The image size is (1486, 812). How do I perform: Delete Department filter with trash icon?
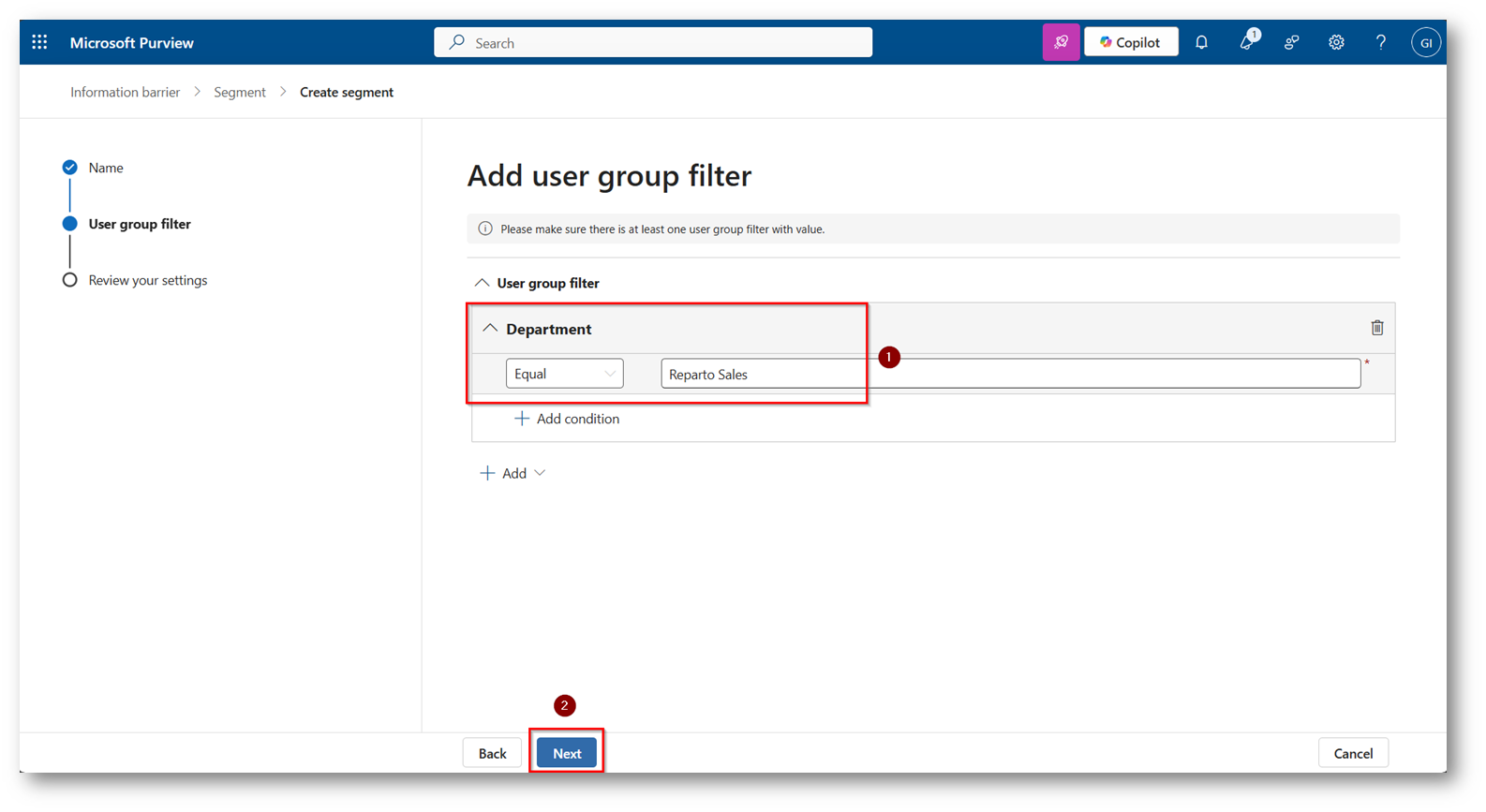point(1376,328)
